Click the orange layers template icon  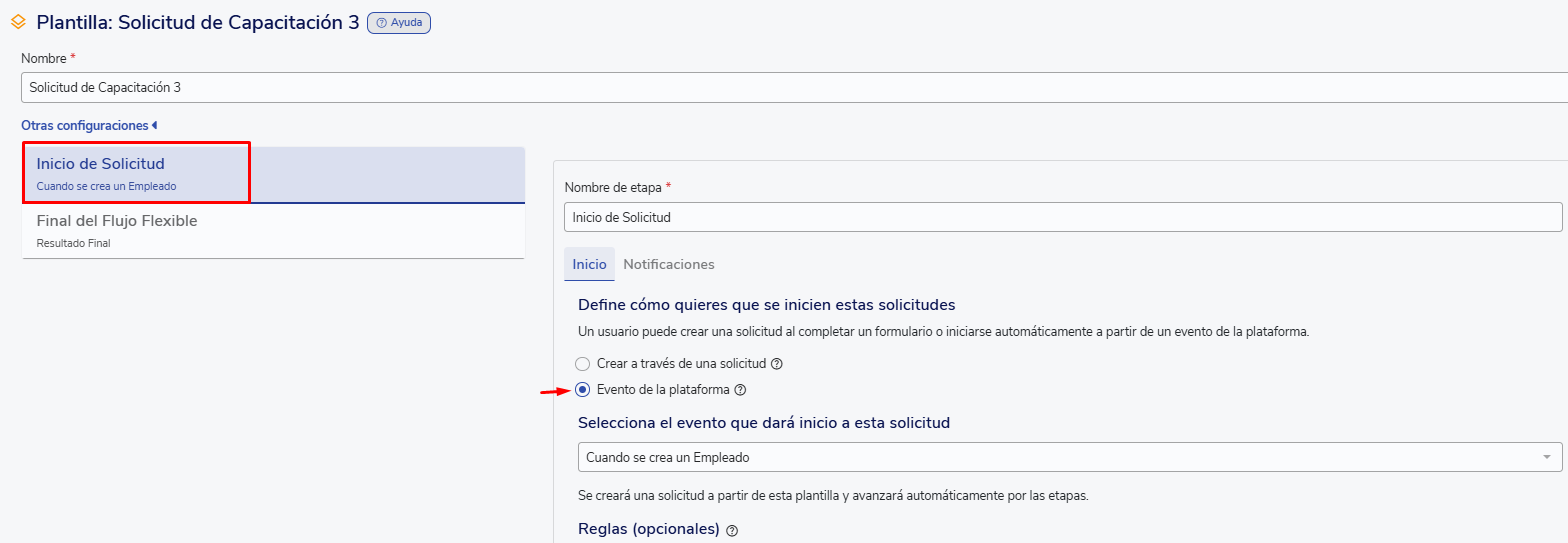pos(18,22)
